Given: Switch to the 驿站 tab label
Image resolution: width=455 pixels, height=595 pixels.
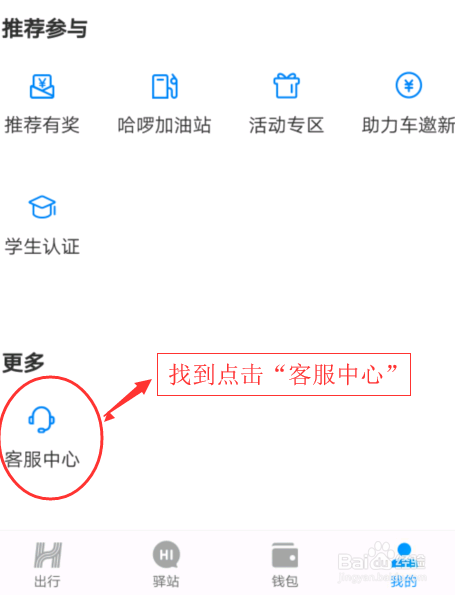Looking at the screenshot, I should point(166,581).
